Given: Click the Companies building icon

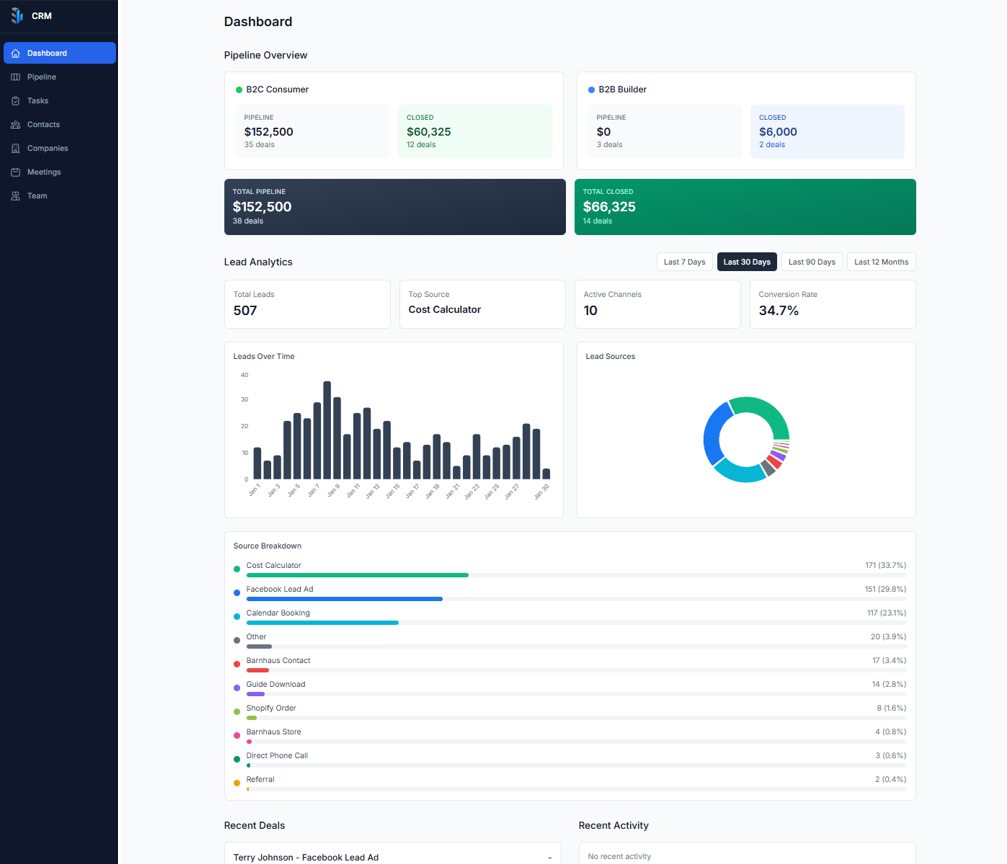Looking at the screenshot, I should (15, 148).
